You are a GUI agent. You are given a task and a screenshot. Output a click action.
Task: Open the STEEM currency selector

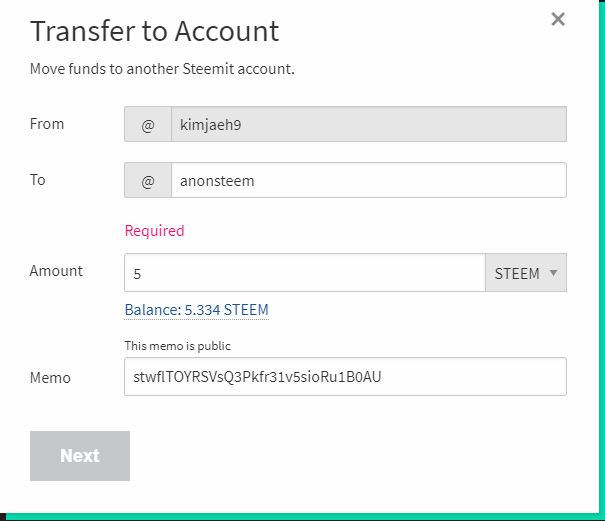pos(525,273)
